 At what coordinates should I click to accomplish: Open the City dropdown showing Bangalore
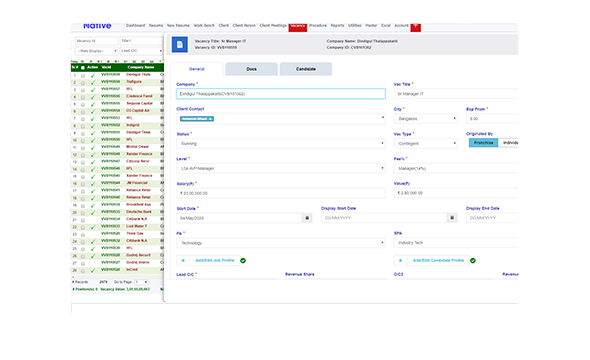[x=426, y=119]
